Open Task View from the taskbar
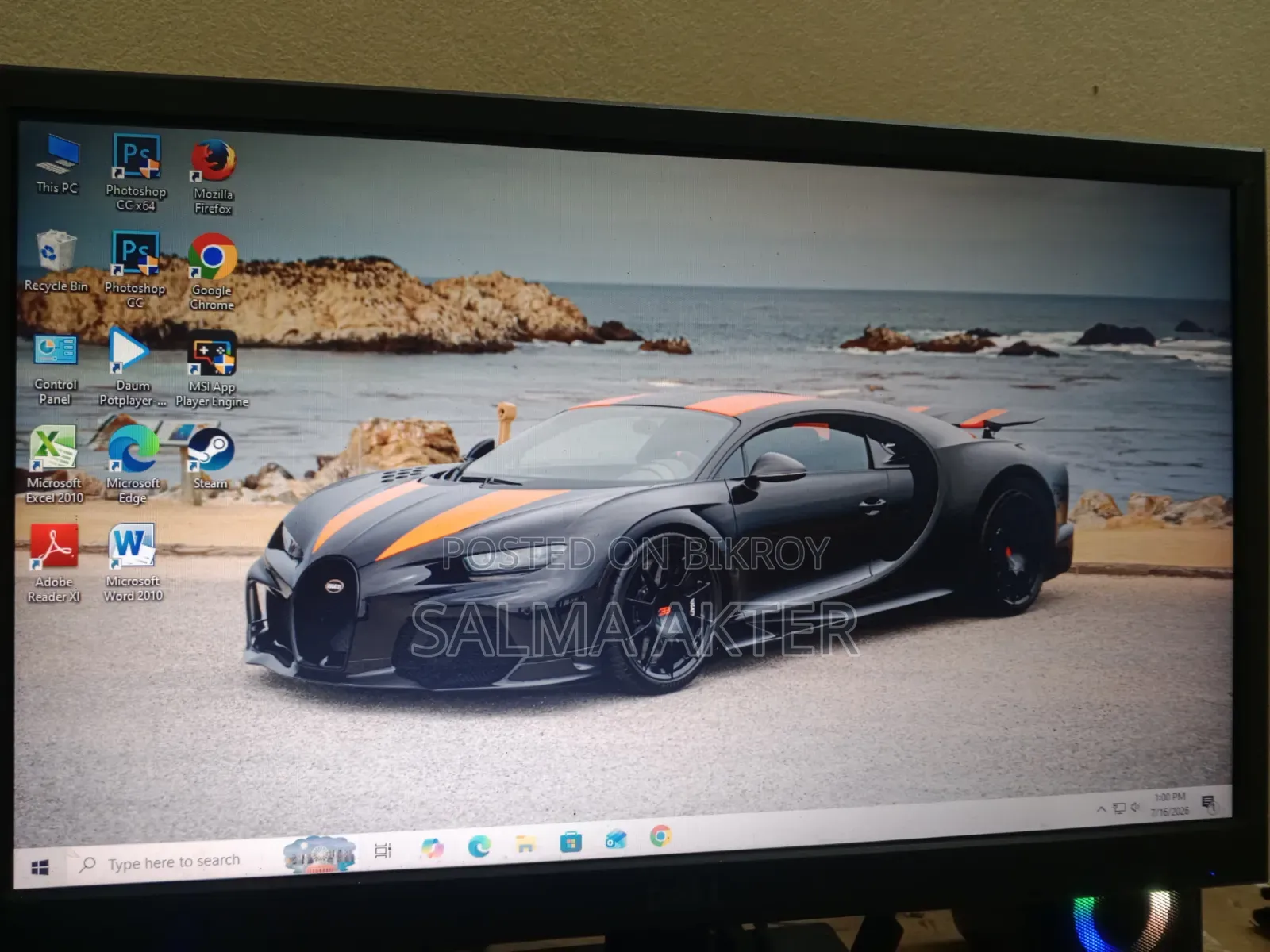1270x952 pixels. (383, 850)
